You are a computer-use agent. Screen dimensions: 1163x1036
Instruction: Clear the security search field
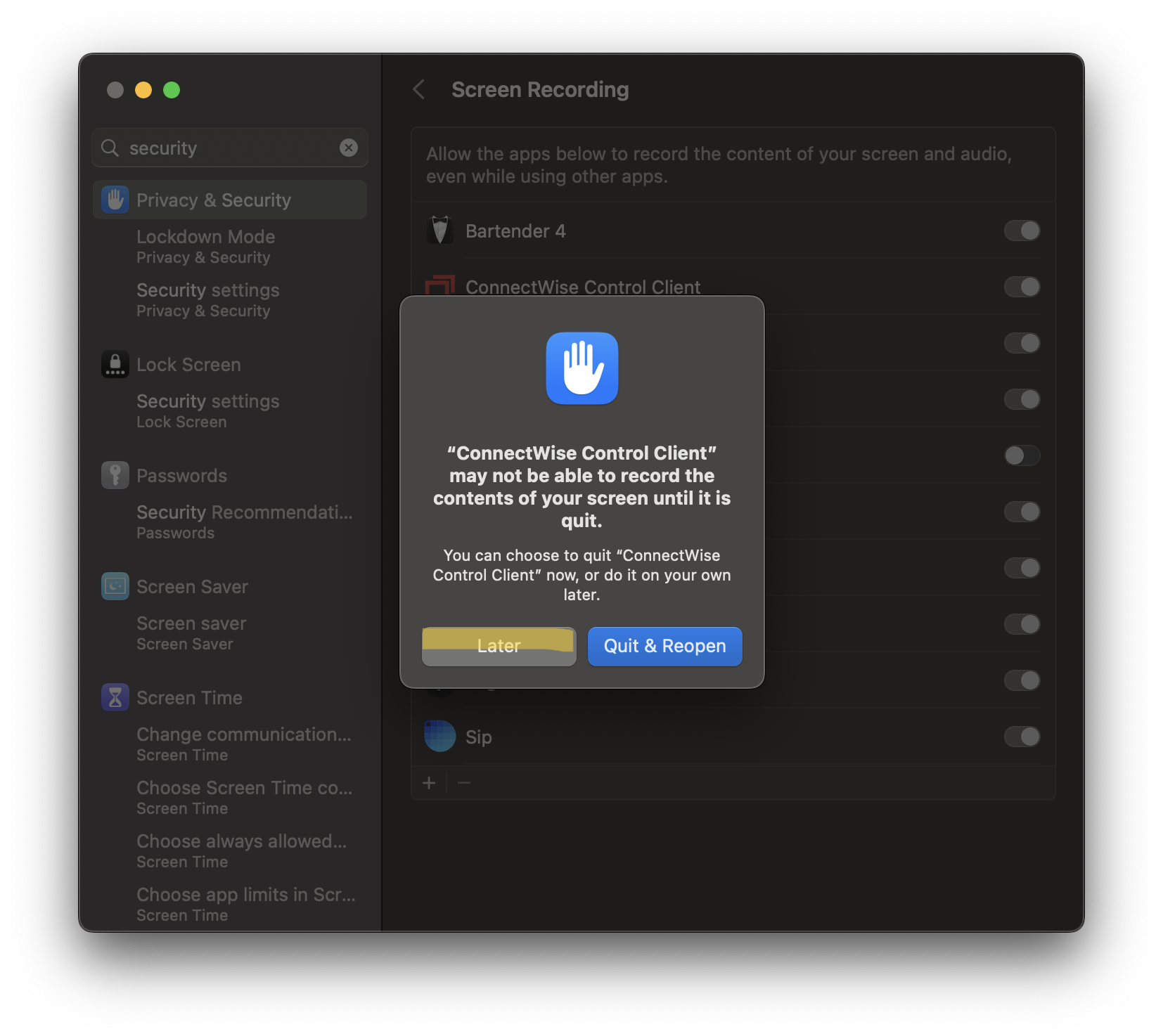pyautogui.click(x=349, y=148)
